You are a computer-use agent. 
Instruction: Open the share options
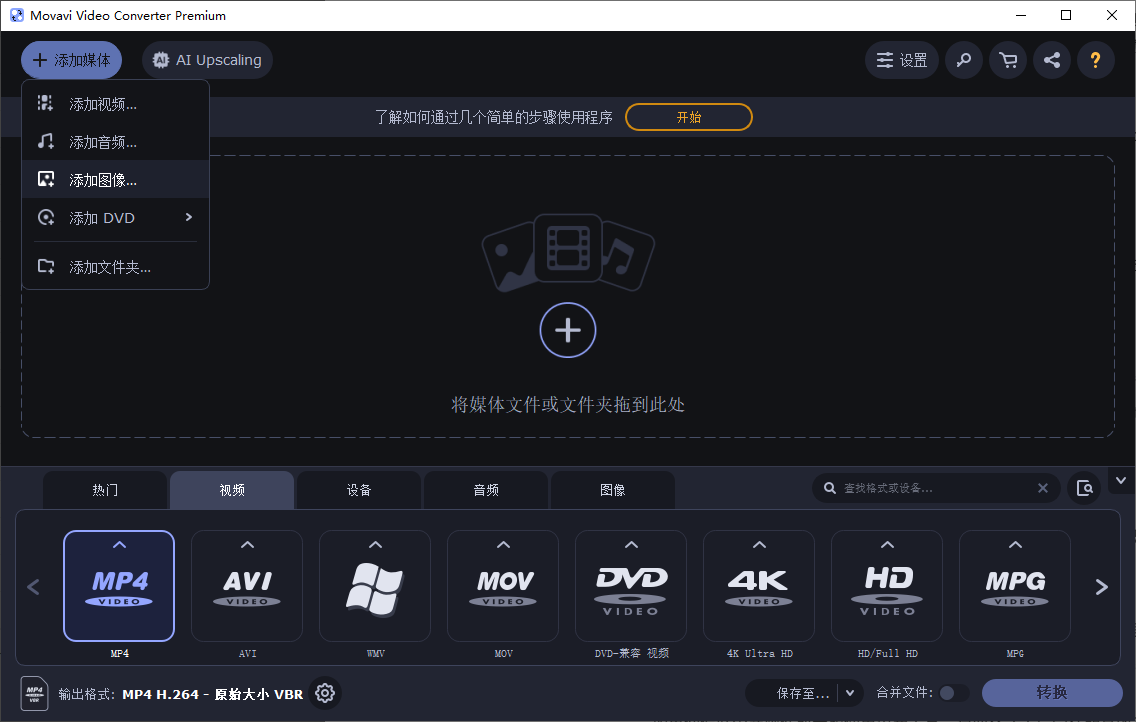[1052, 60]
